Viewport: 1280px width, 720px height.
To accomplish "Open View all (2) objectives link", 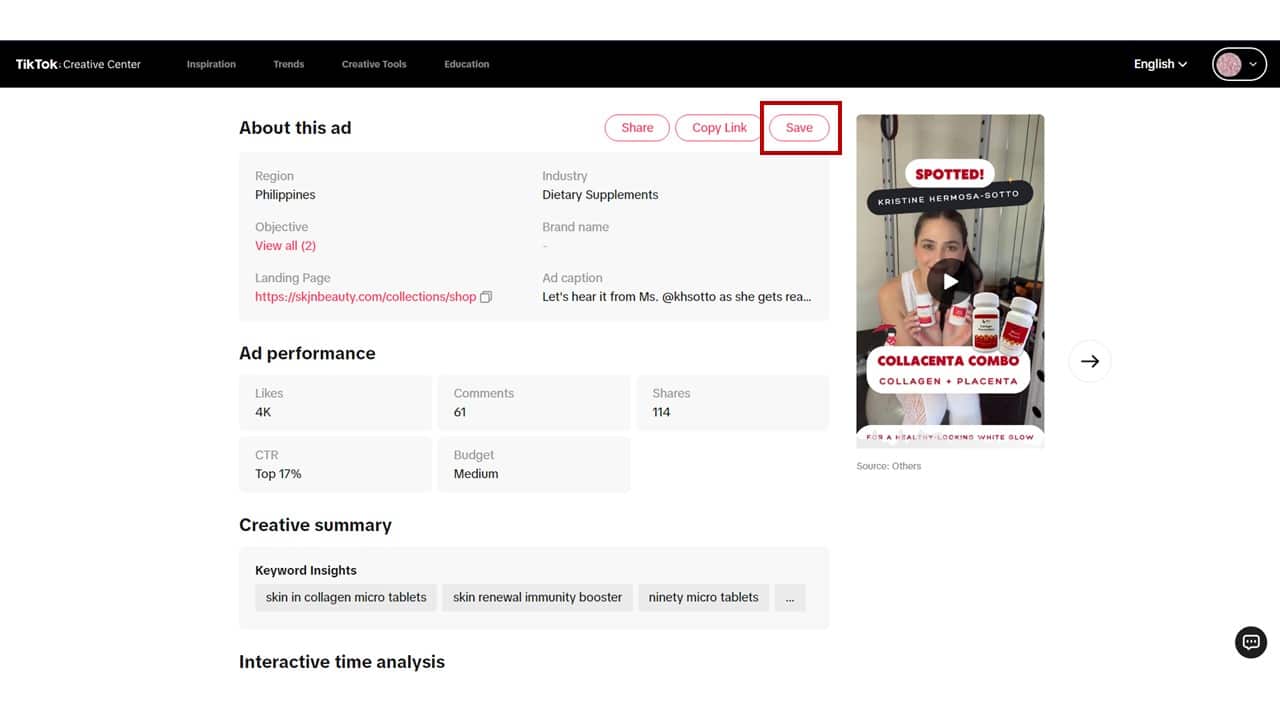I will pos(285,246).
